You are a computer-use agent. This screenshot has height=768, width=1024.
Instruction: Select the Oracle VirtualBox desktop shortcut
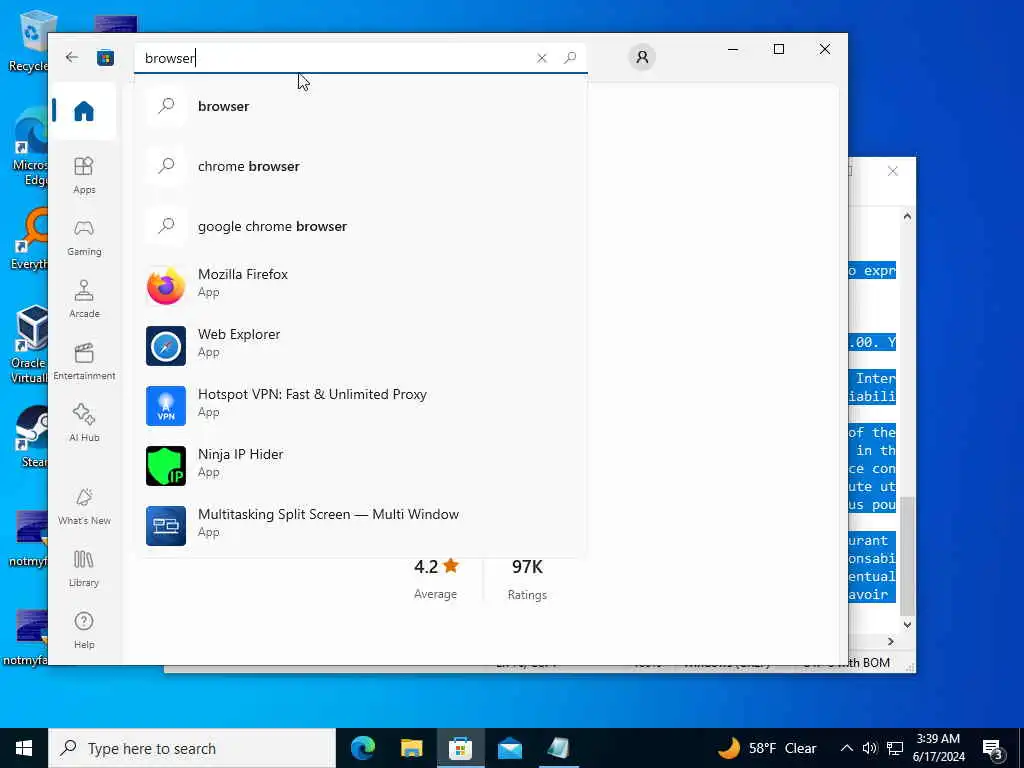point(30,344)
